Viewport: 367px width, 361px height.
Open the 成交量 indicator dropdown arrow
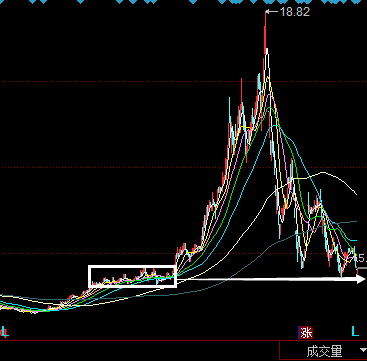[363, 350]
